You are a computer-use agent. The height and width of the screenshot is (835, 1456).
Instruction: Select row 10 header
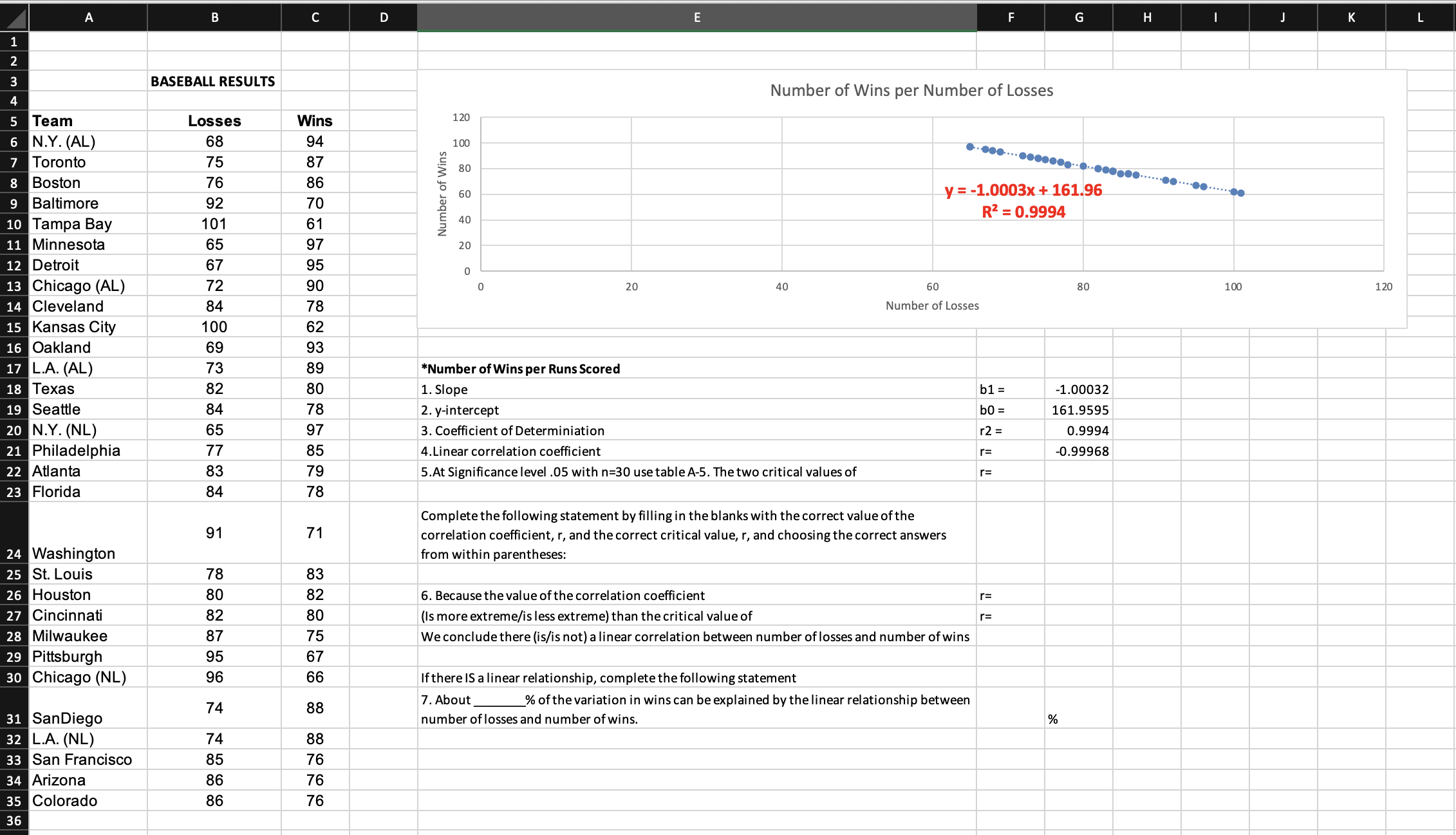point(14,224)
